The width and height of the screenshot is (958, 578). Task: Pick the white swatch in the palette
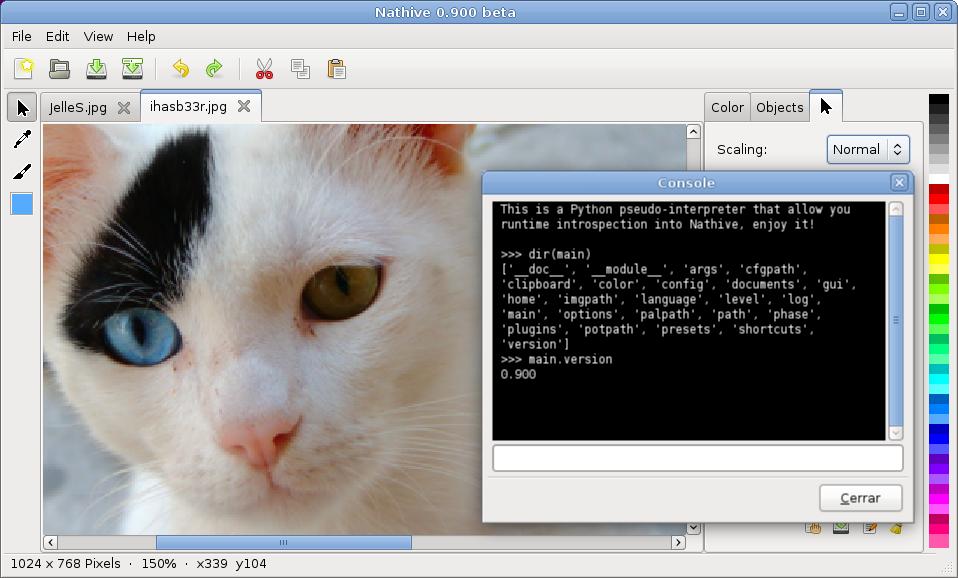point(938,178)
